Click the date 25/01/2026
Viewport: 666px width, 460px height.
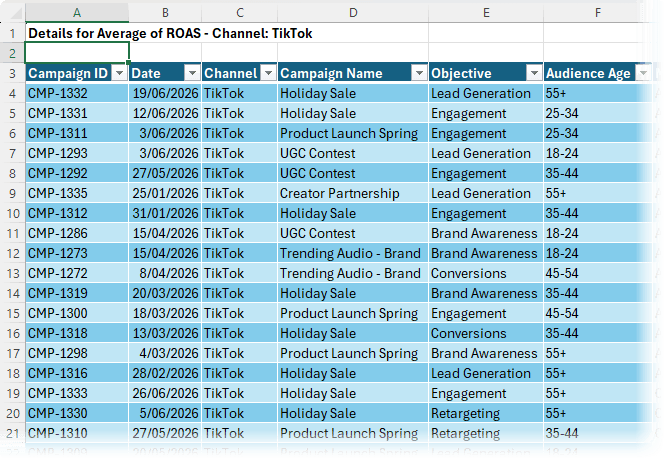(x=165, y=193)
